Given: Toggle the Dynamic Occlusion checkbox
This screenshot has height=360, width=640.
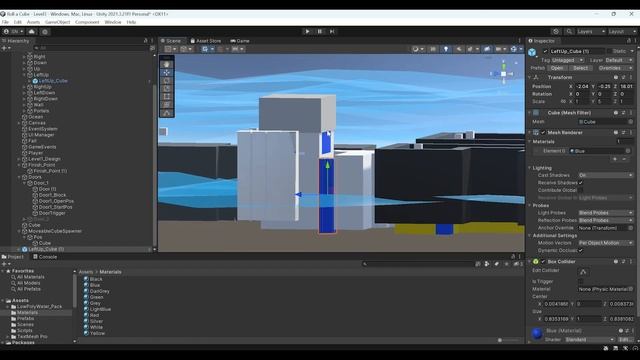Looking at the screenshot, I should click(x=581, y=250).
